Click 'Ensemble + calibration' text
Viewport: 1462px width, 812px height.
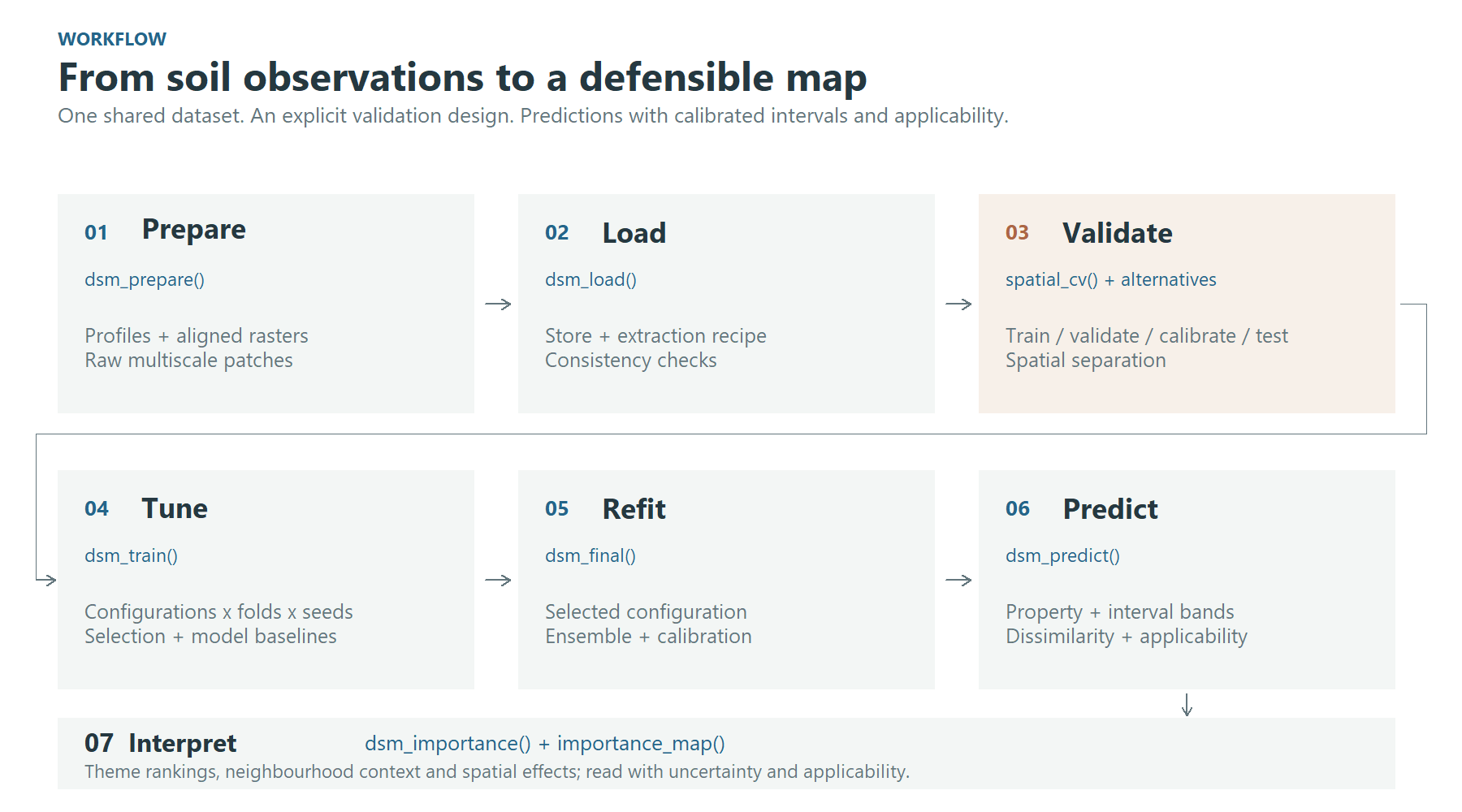(x=648, y=636)
